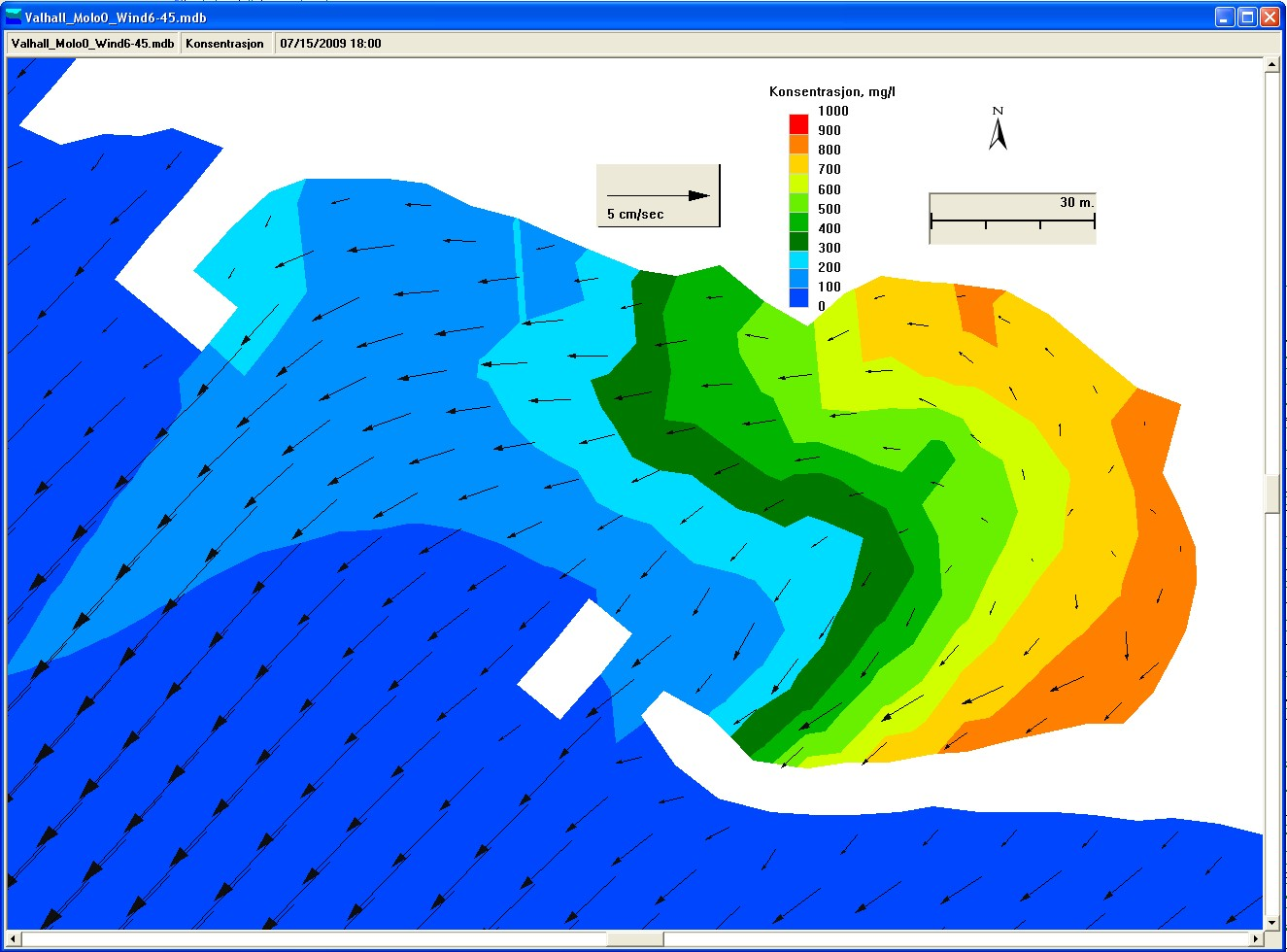Click the window title text Valhall_Molo0_Wind6-45.mdb
1287x952 pixels.
(x=116, y=17)
